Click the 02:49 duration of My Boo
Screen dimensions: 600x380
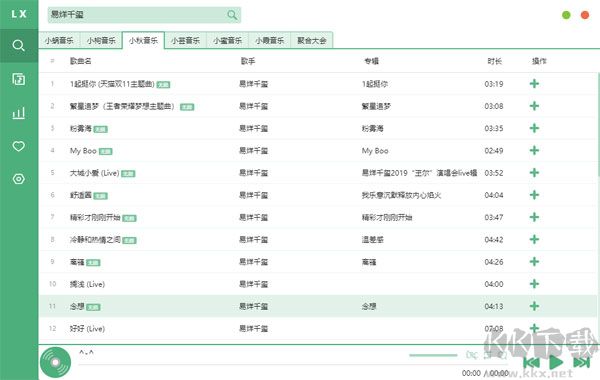pos(494,151)
